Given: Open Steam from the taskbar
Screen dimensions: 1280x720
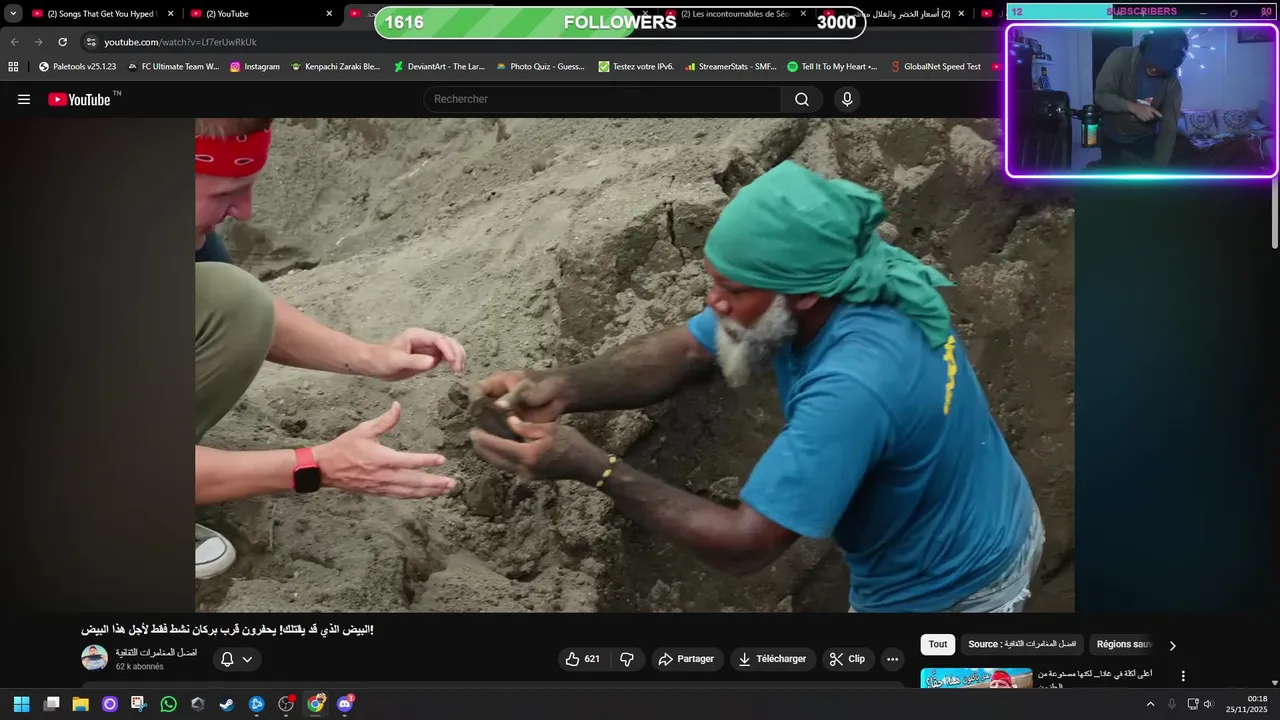Looking at the screenshot, I should point(227,704).
